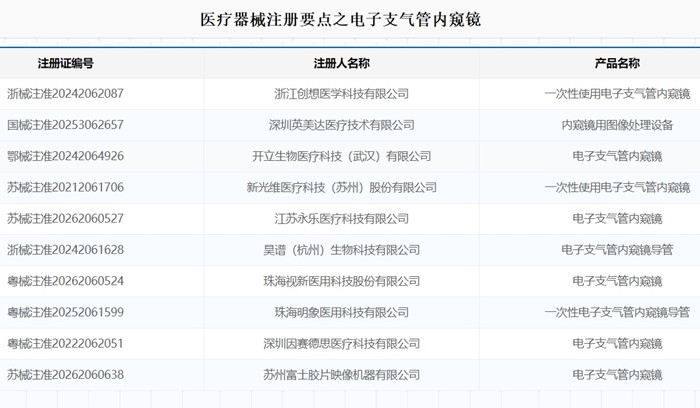Screen dimensions: 700x408
Task: Click registrant 珠海明象医用科技有限公司
Action: [342, 312]
